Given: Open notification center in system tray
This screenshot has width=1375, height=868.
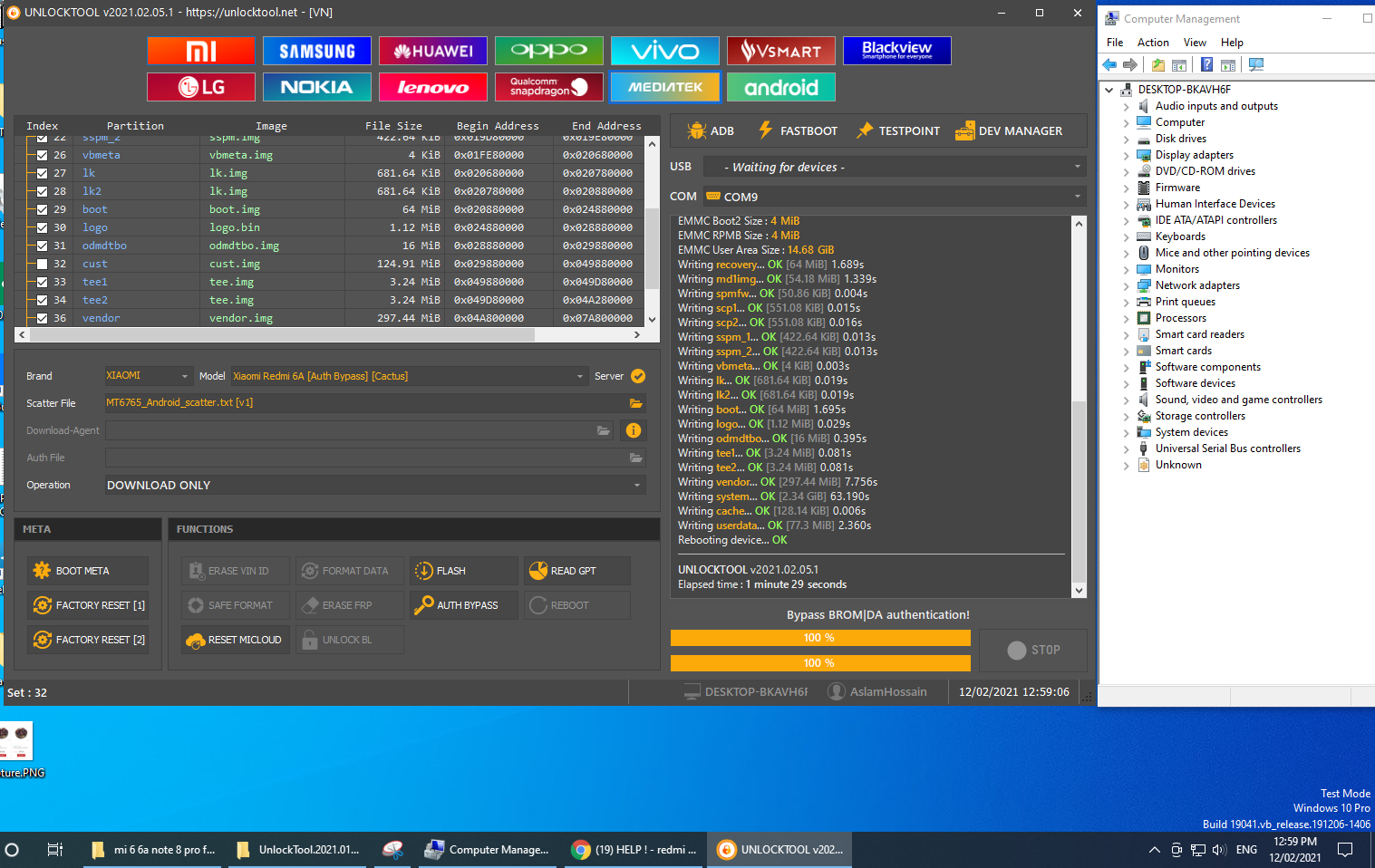Looking at the screenshot, I should (x=1345, y=850).
